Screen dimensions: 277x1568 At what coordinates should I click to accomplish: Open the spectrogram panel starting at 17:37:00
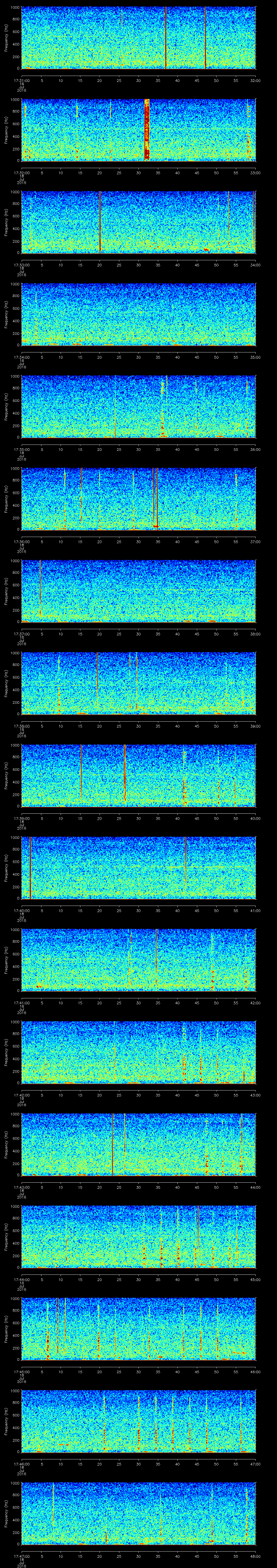(138, 591)
